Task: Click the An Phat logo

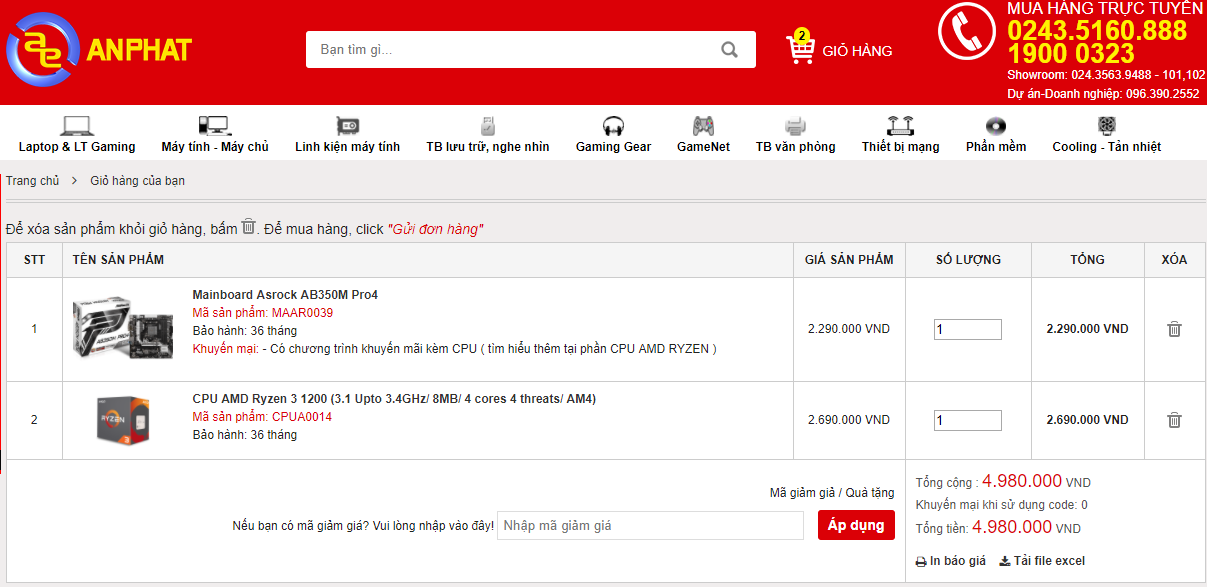Action: coord(98,49)
